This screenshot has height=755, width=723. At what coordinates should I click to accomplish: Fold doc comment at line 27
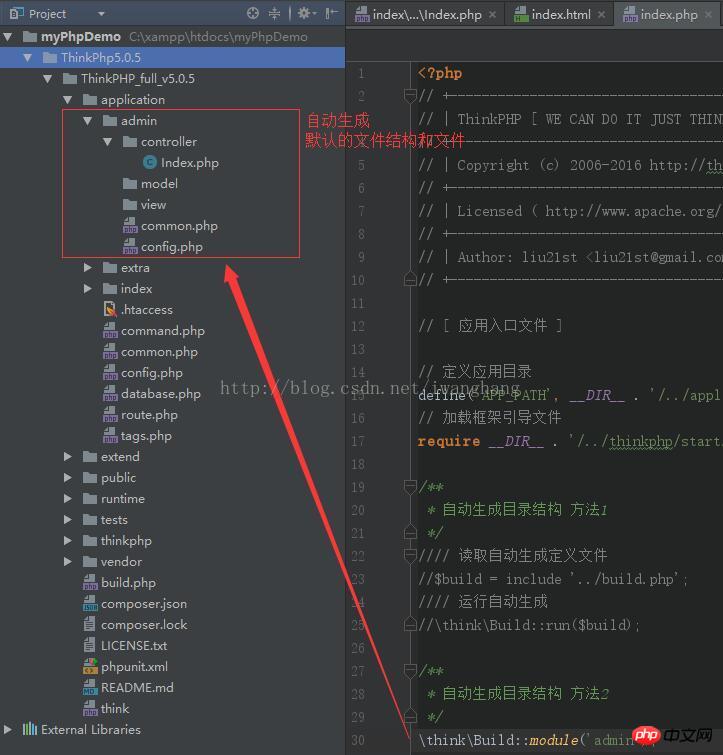click(x=410, y=670)
